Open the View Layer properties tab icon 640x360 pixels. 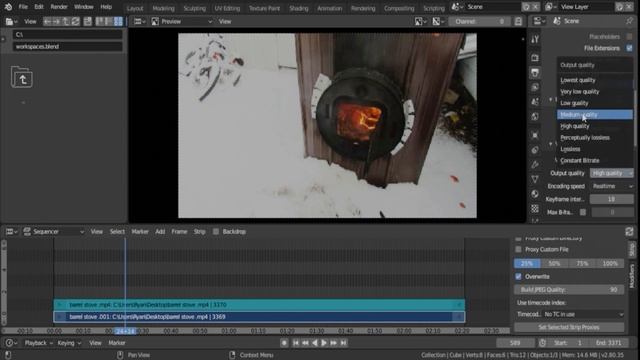tap(535, 87)
